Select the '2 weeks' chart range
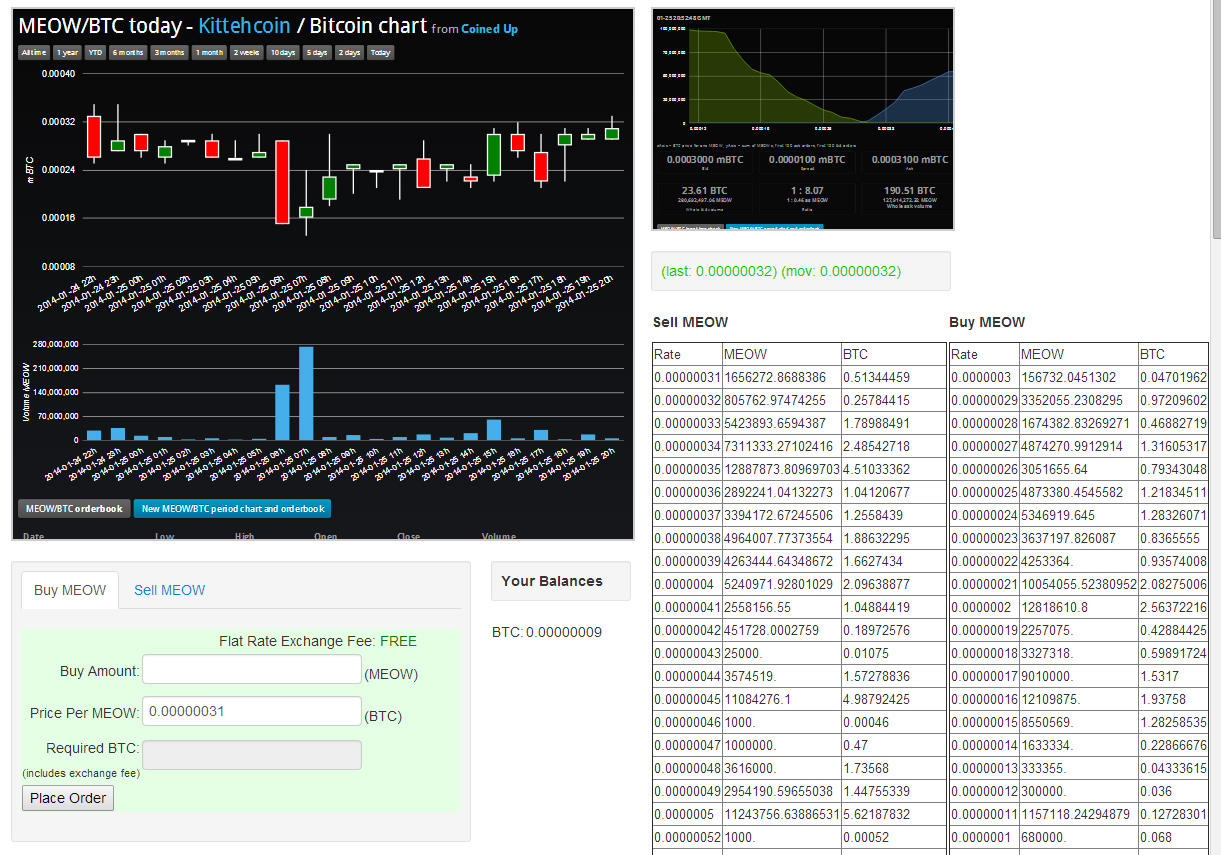 [247, 52]
